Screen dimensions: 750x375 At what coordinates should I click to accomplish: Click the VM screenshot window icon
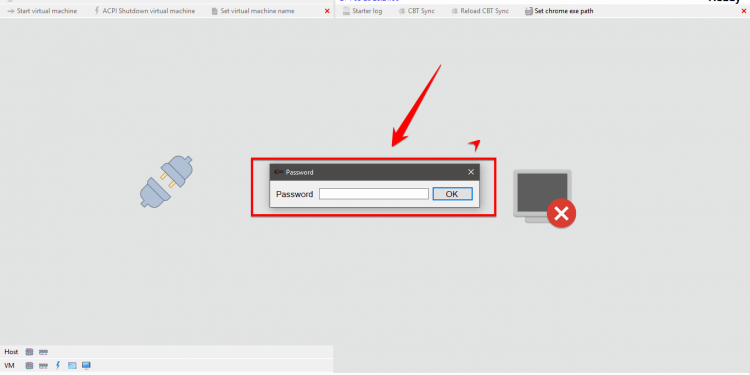(72, 365)
